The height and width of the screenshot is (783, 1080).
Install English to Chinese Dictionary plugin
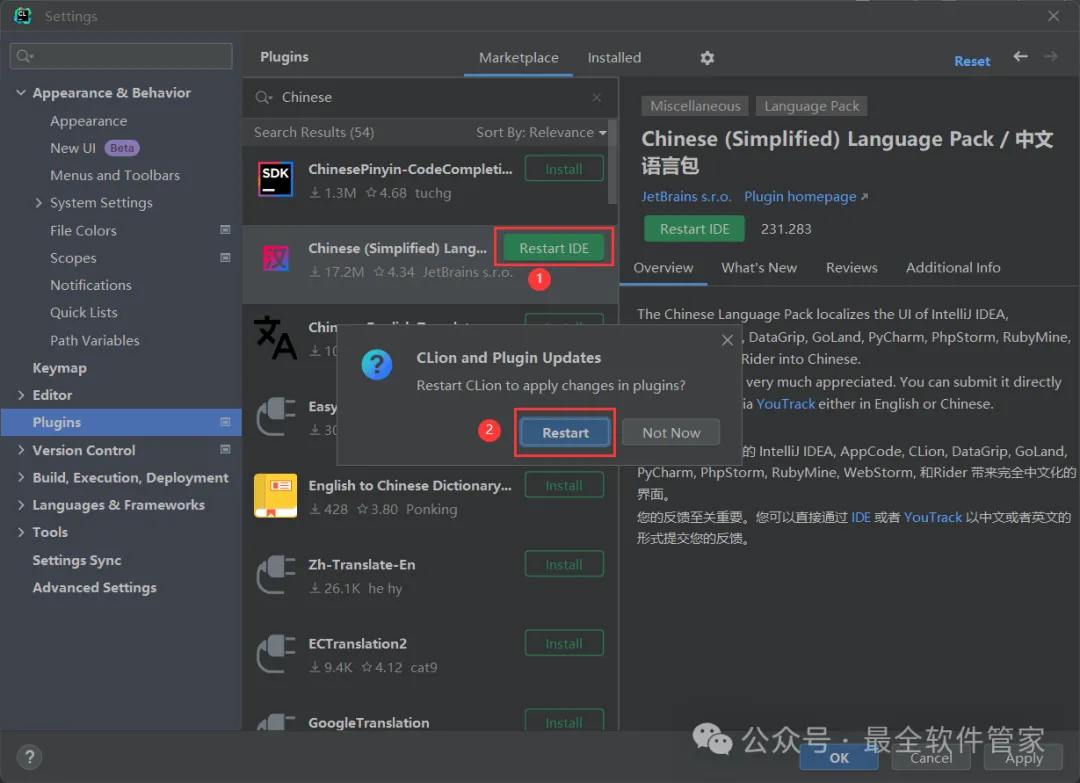point(564,485)
